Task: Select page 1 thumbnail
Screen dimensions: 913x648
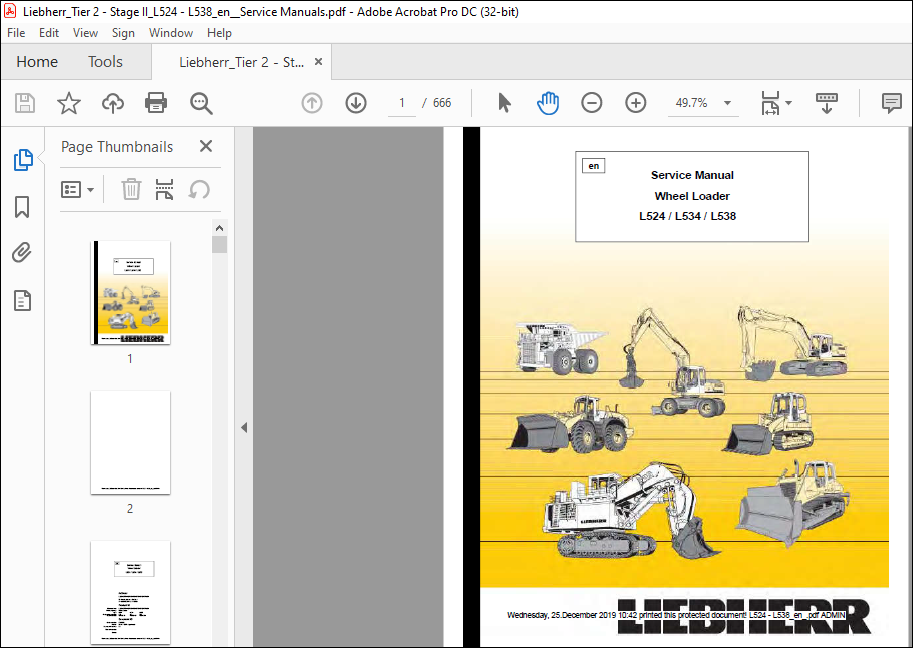Action: [130, 293]
